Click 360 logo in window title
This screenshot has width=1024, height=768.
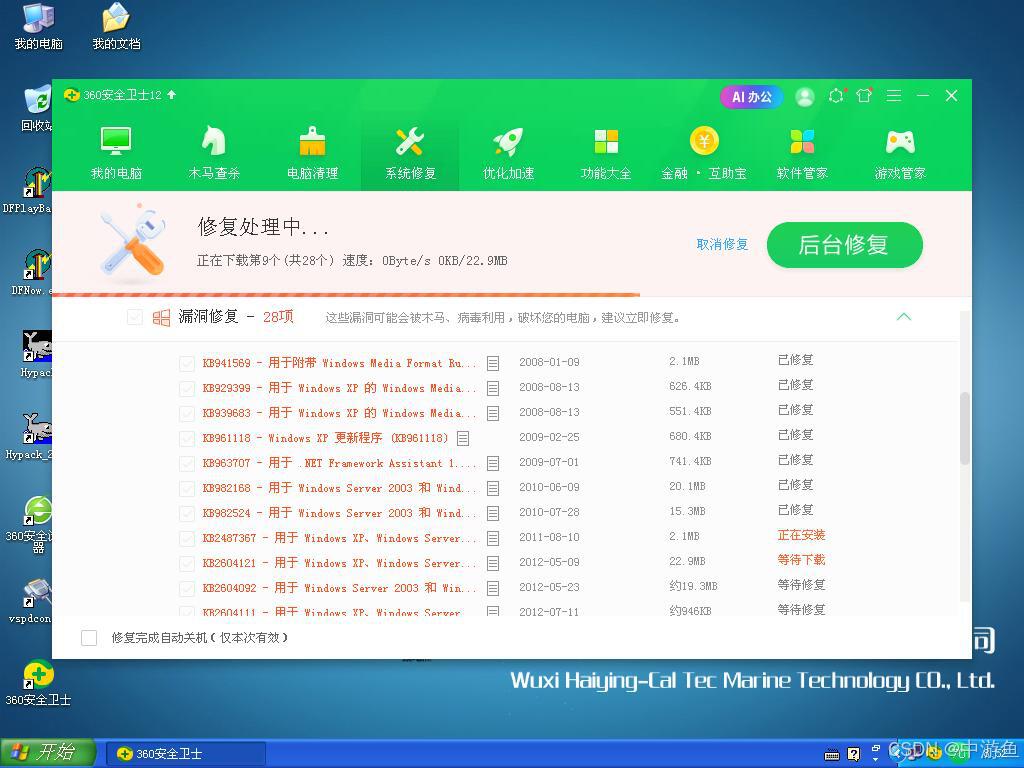(71, 95)
